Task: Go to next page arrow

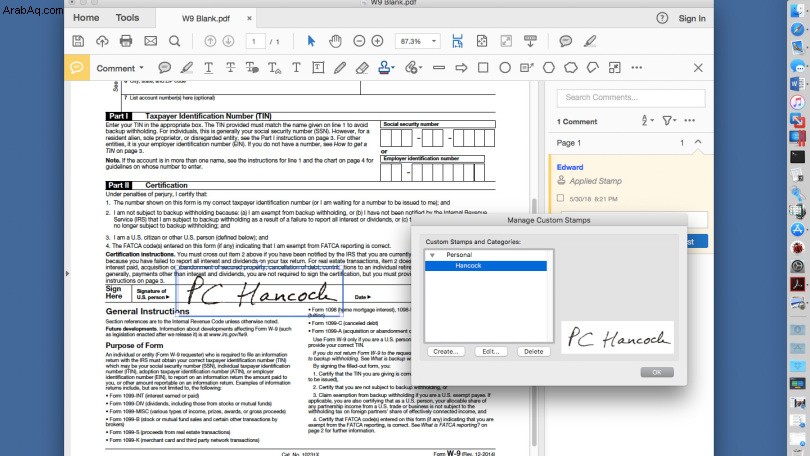Action: tap(228, 41)
